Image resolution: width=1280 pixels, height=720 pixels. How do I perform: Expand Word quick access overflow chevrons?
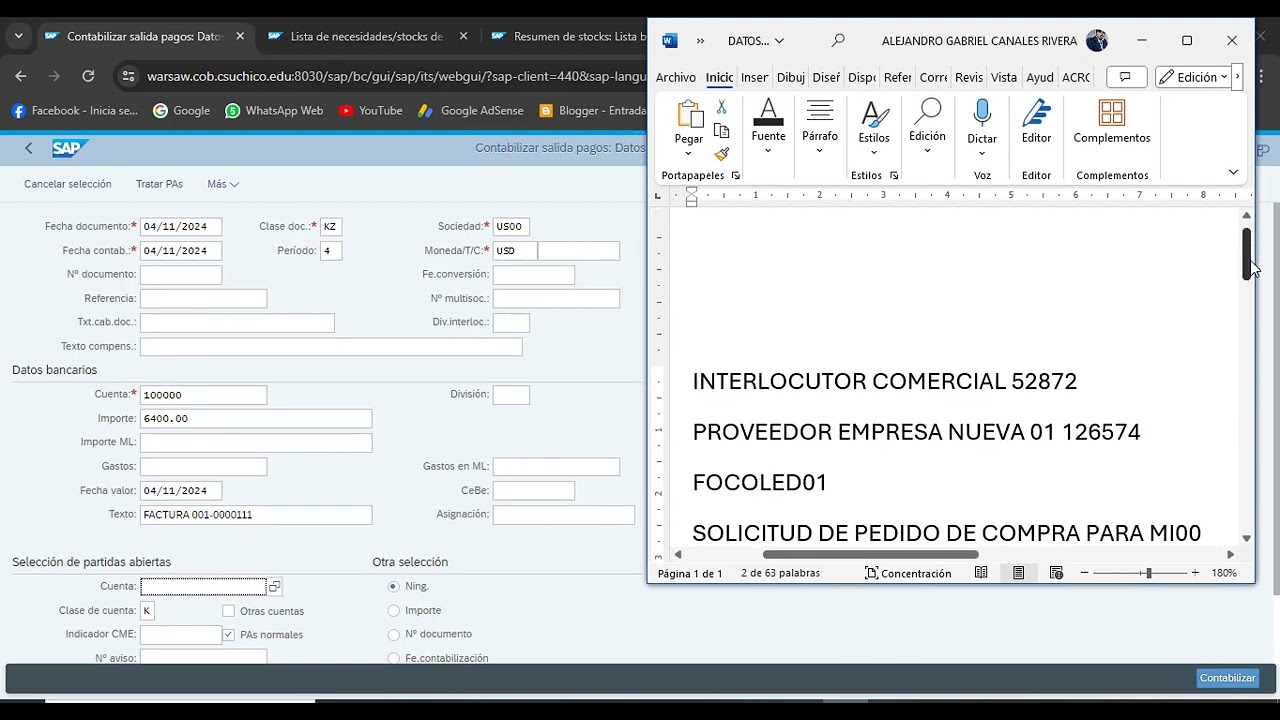(700, 41)
